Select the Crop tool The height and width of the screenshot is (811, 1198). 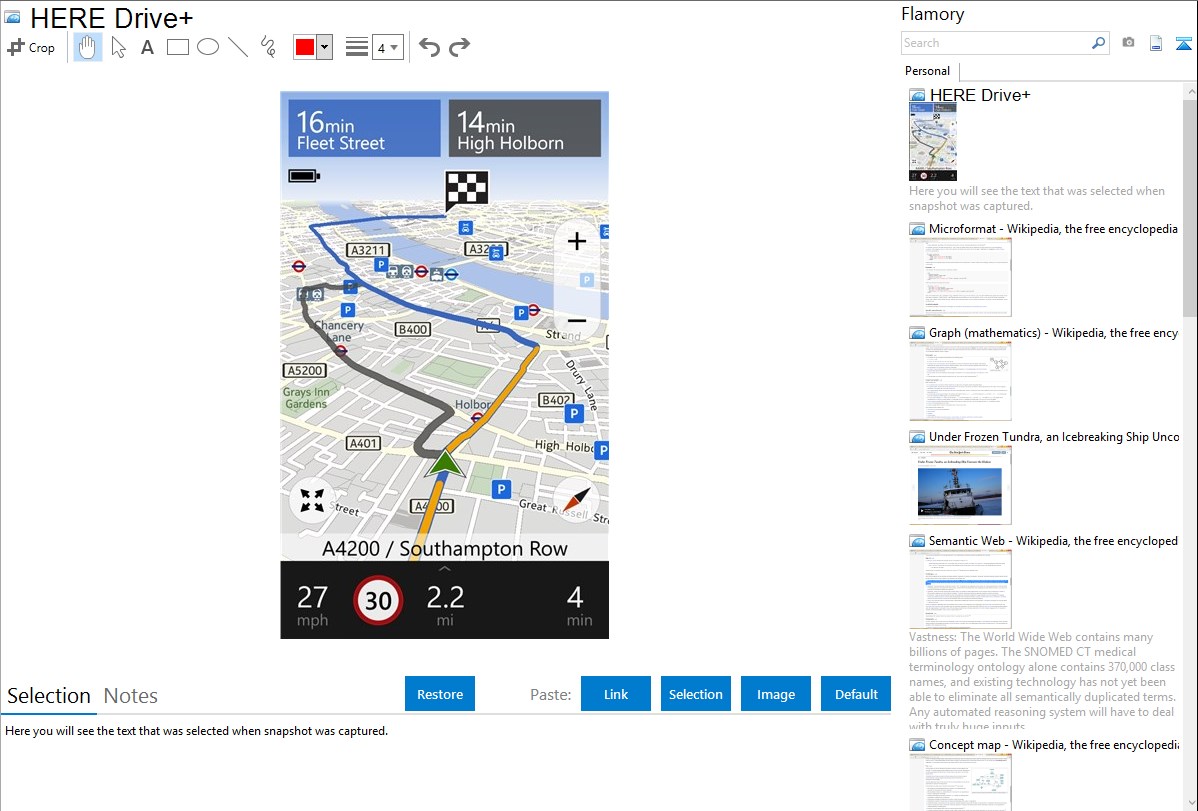pos(31,47)
